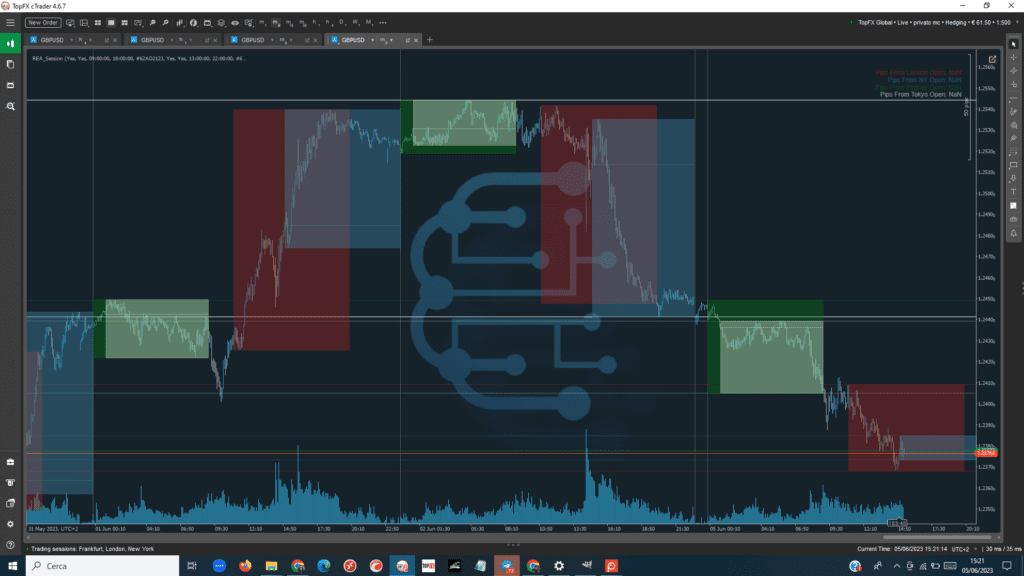This screenshot has width=1024, height=576.
Task: Select the third GBPUSD chart tab
Action: (253, 40)
